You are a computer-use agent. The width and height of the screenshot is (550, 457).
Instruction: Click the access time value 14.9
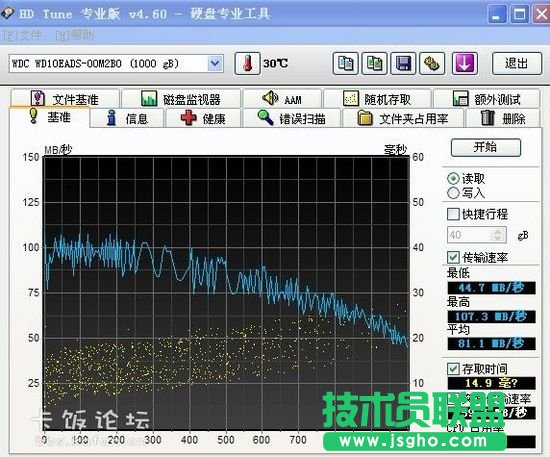pos(491,383)
